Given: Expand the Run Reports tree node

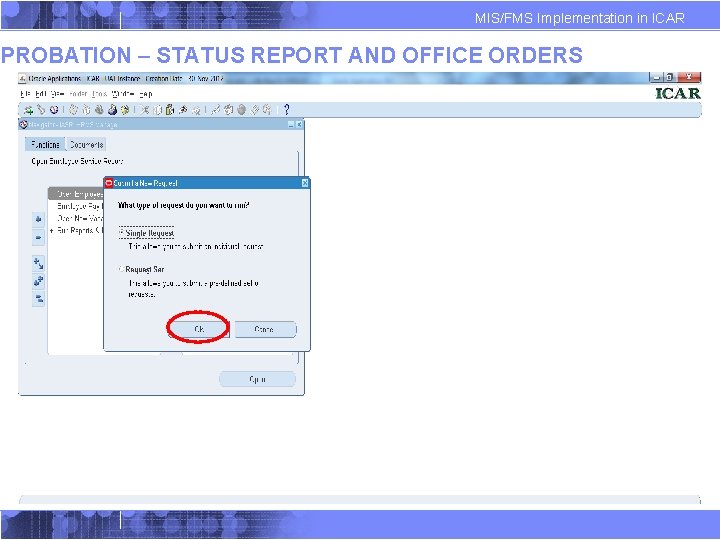Looking at the screenshot, I should click(x=51, y=231).
